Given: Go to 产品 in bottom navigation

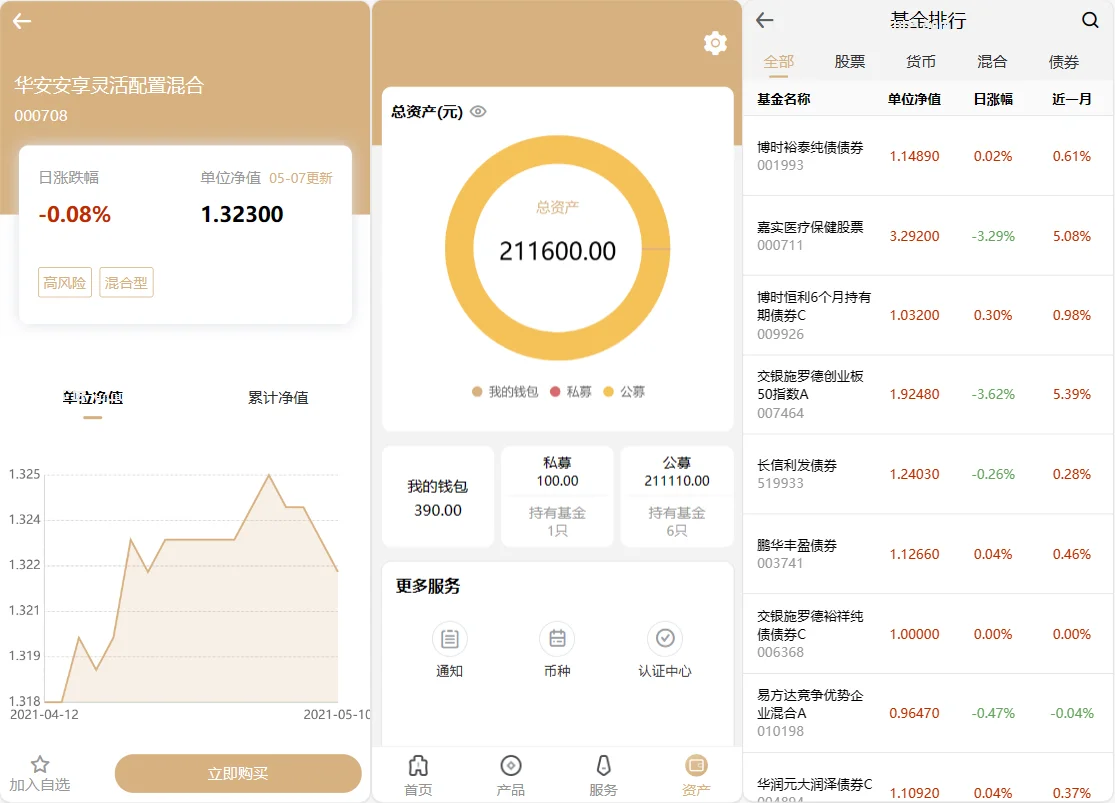Looking at the screenshot, I should (x=511, y=775).
